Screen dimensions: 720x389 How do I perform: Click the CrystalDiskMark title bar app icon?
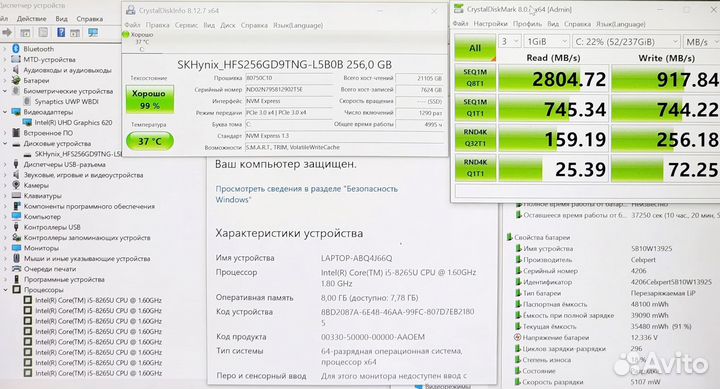(x=458, y=9)
